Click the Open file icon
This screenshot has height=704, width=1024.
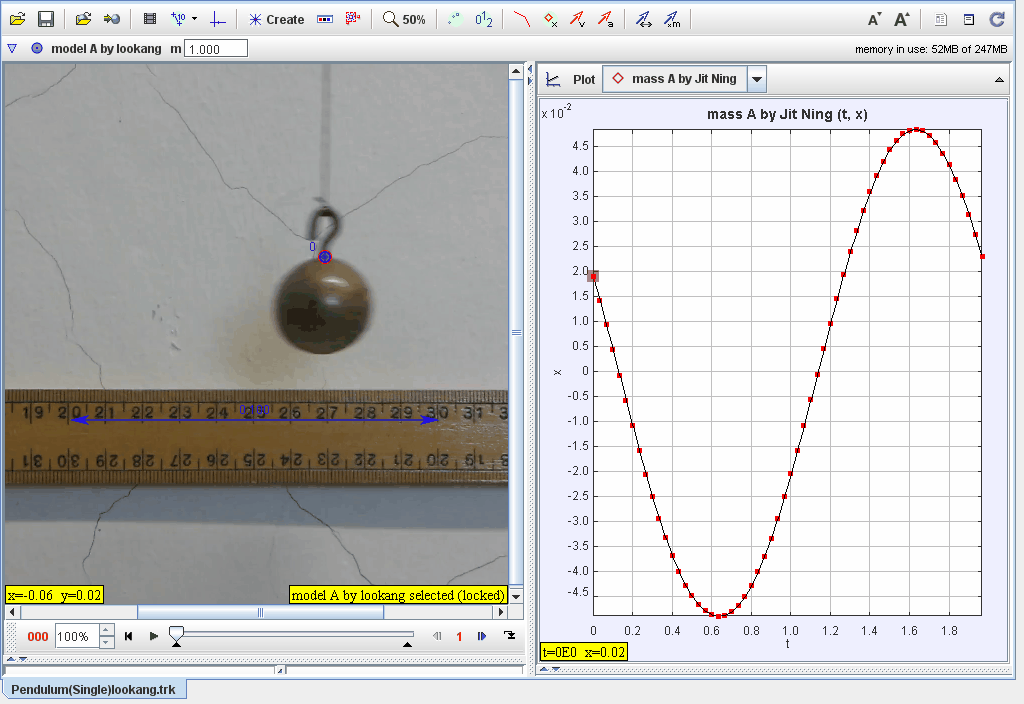(18, 19)
